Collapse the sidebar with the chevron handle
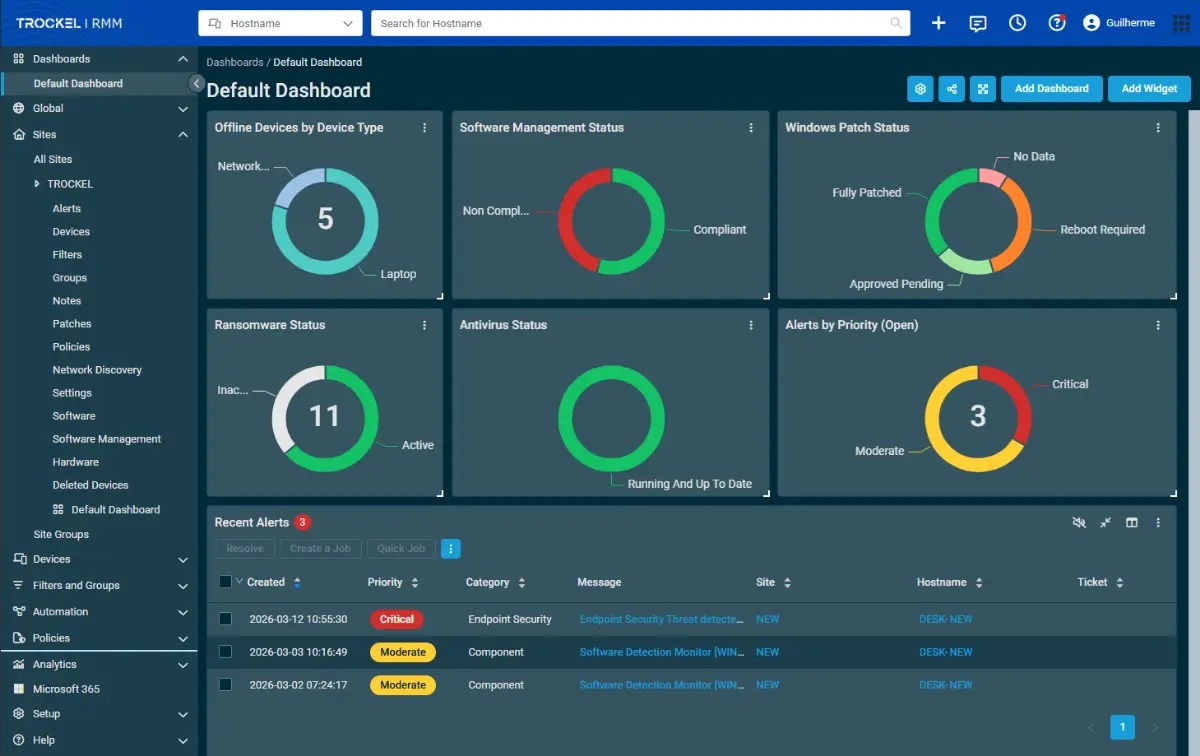 (x=197, y=83)
